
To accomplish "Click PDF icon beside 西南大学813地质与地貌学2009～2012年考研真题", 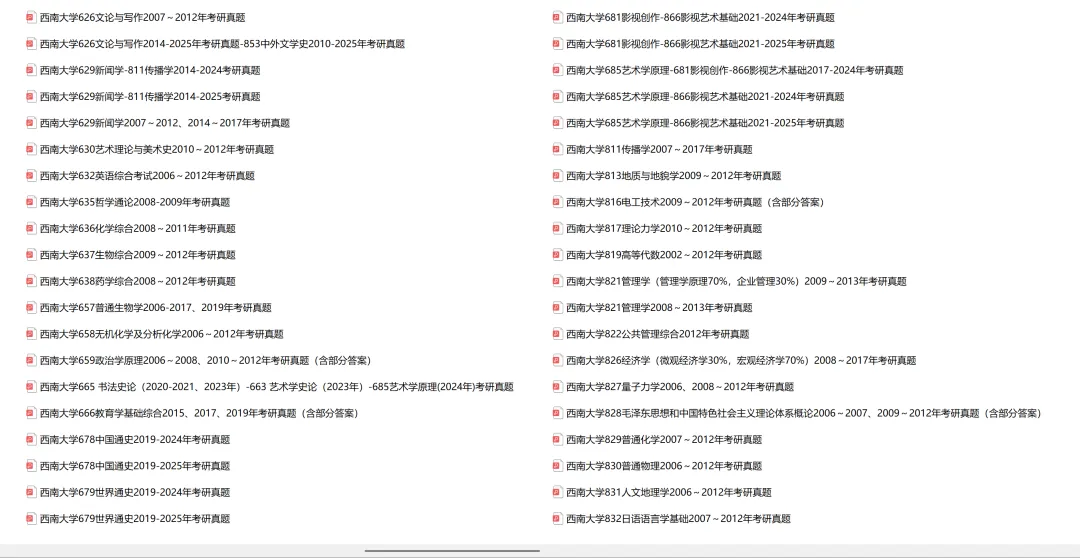I will pyautogui.click(x=557, y=176).
